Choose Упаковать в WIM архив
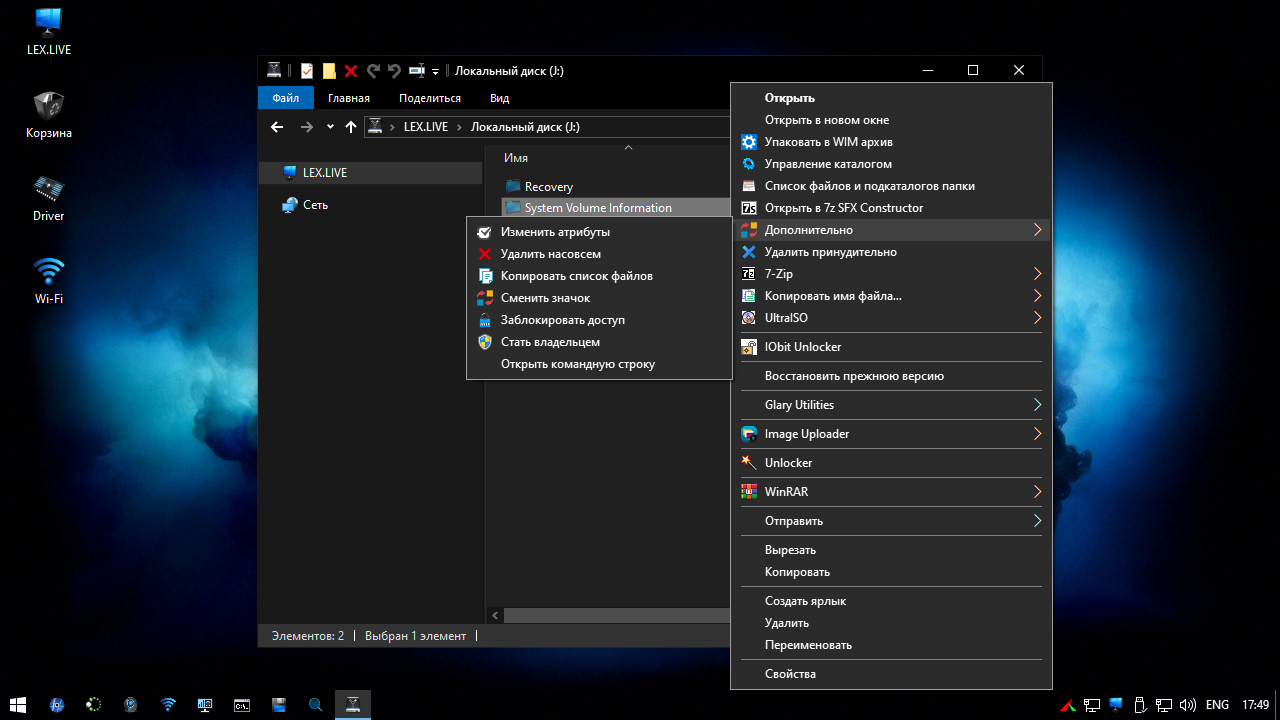 tap(828, 142)
